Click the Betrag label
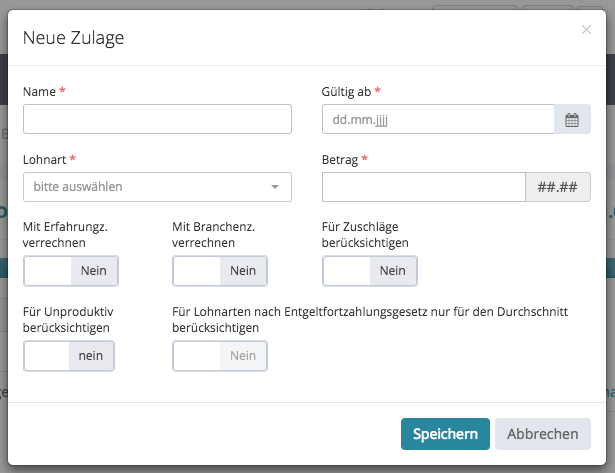 point(340,159)
